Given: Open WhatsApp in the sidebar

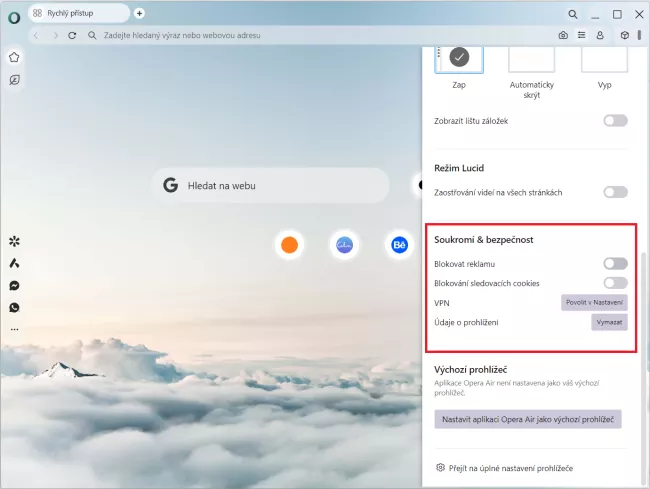Looking at the screenshot, I should click(x=14, y=307).
